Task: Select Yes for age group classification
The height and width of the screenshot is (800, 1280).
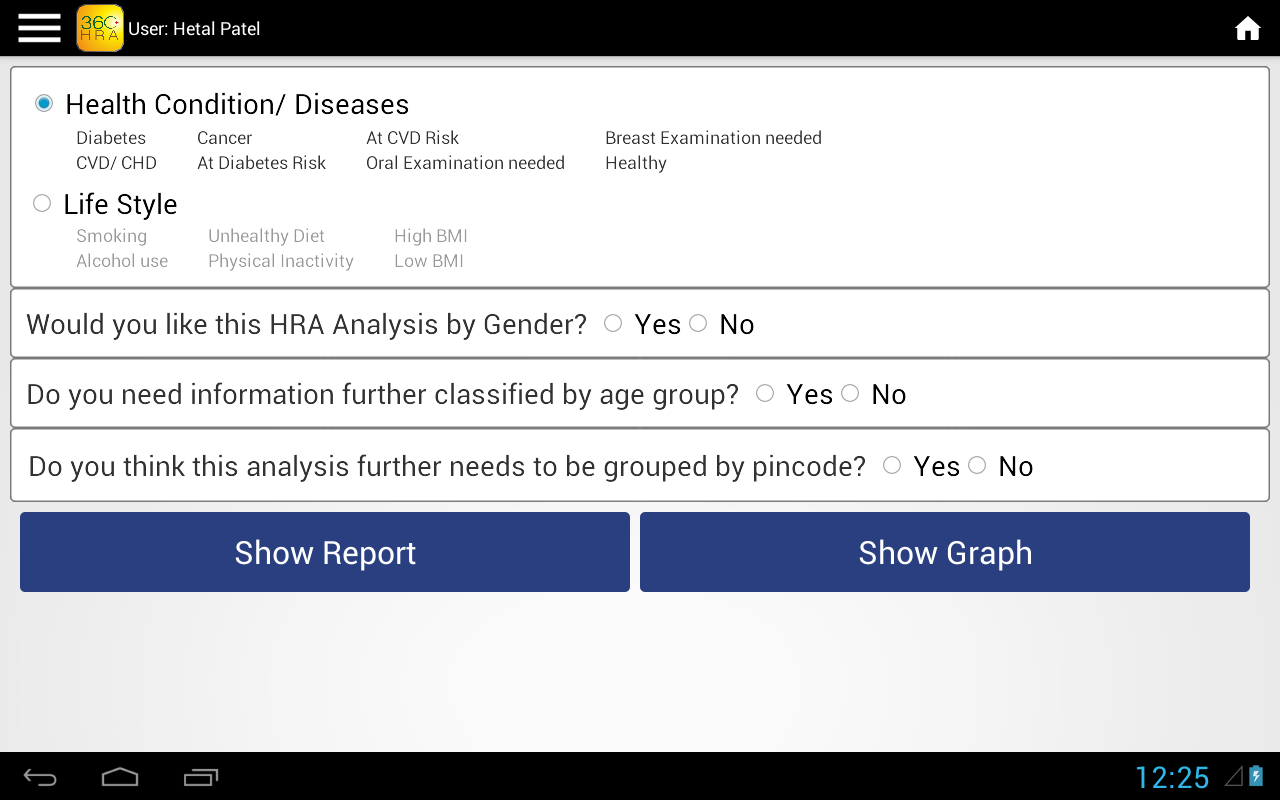Action: [765, 394]
